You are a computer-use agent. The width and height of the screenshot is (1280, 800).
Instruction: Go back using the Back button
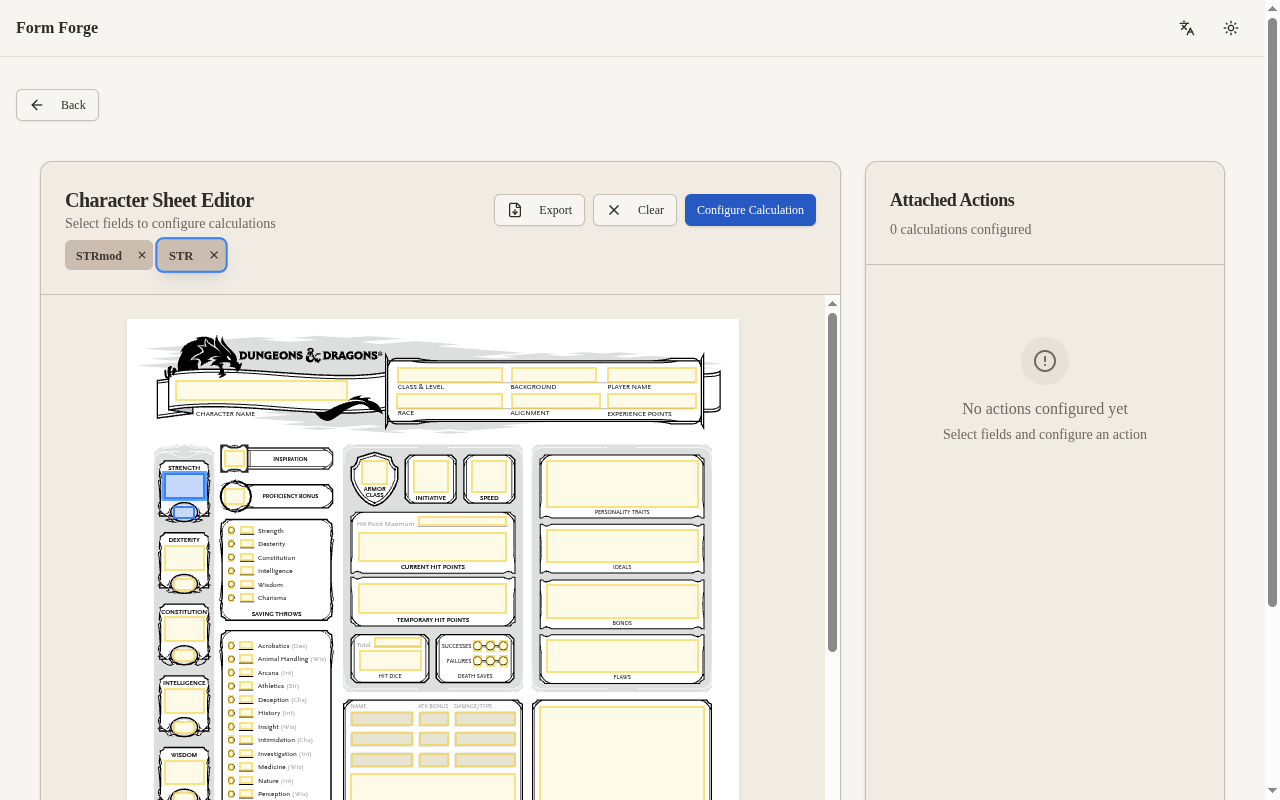pos(57,105)
